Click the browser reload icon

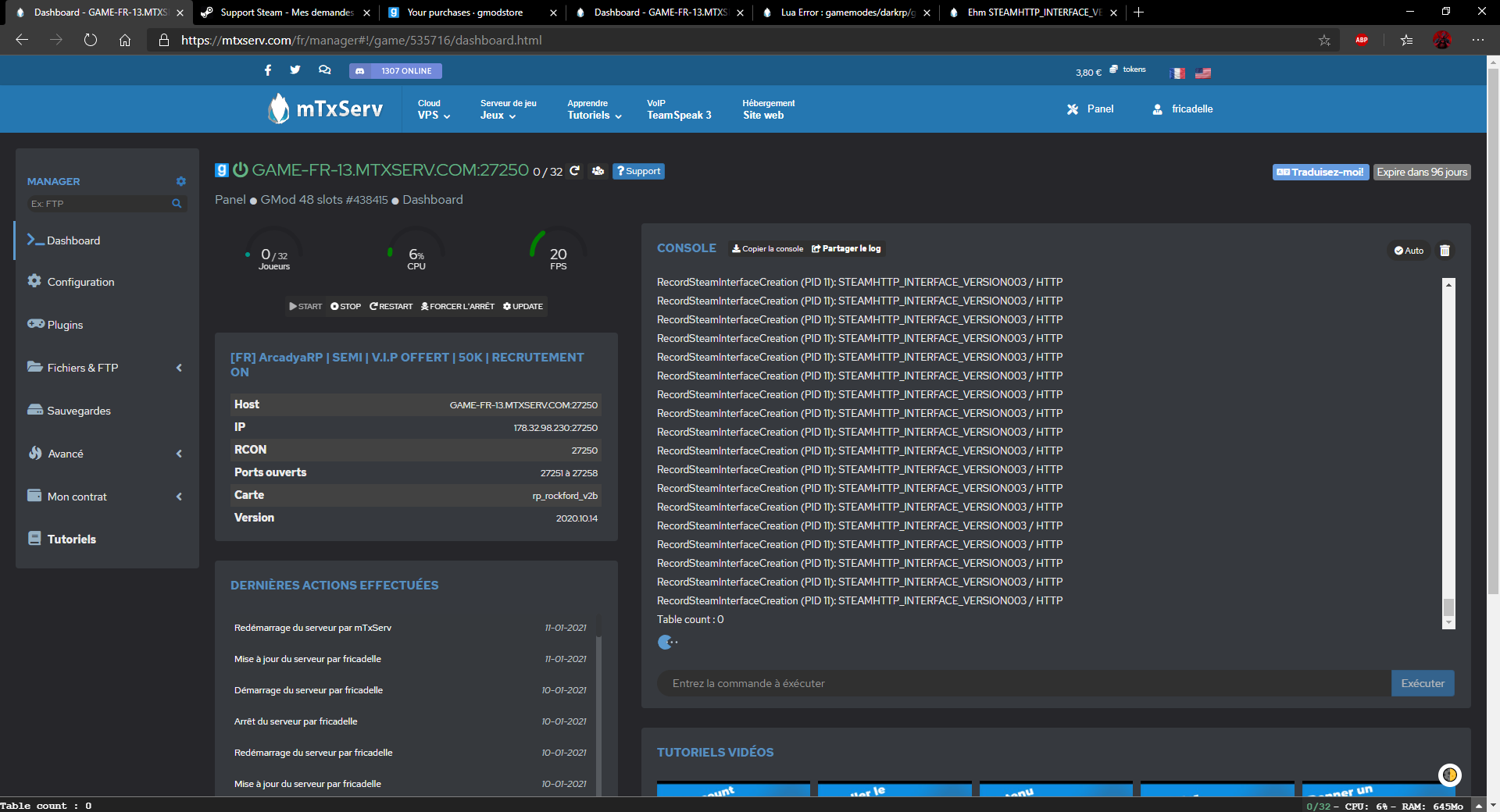pyautogui.click(x=91, y=40)
